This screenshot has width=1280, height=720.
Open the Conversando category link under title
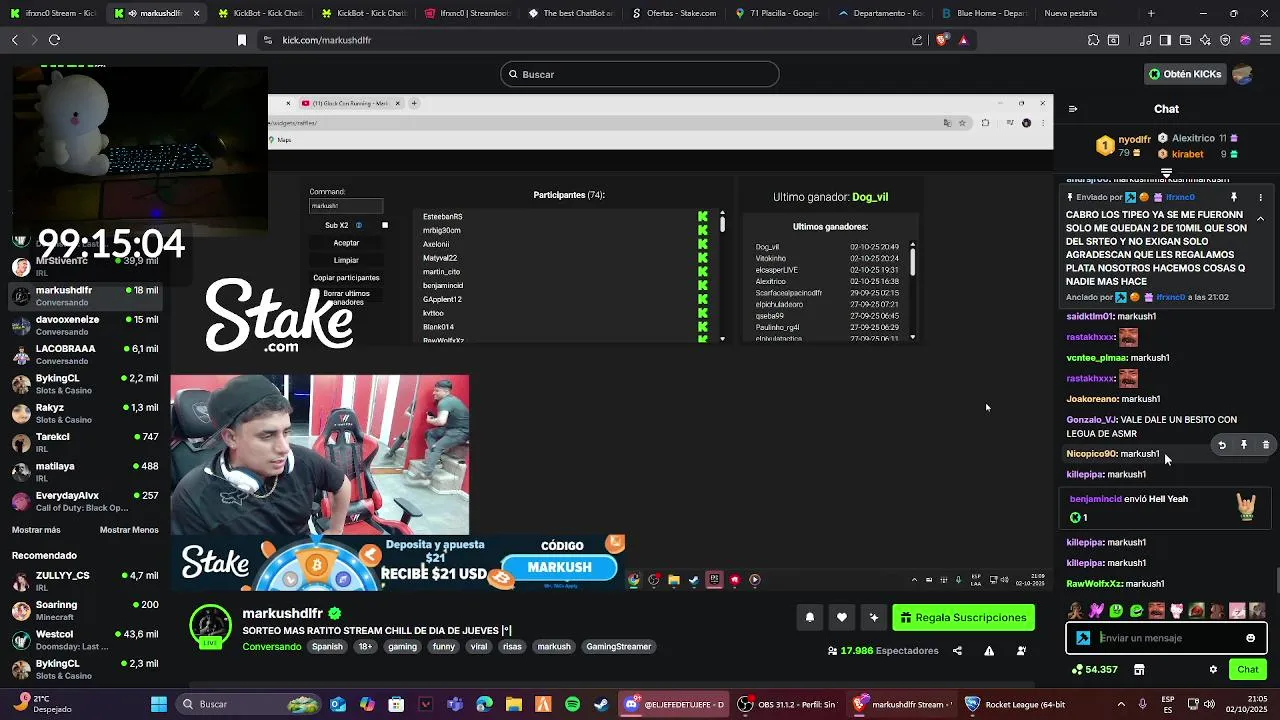(272, 647)
